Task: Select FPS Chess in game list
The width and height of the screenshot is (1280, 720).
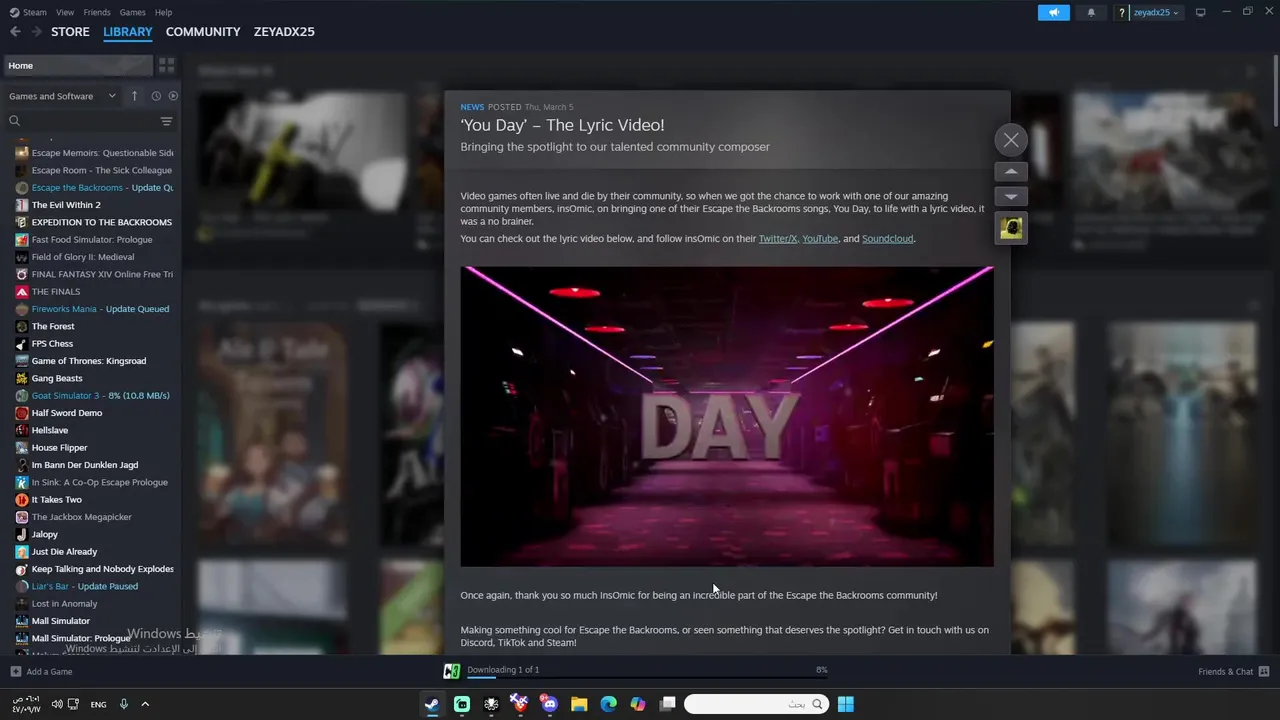Action: coord(52,344)
